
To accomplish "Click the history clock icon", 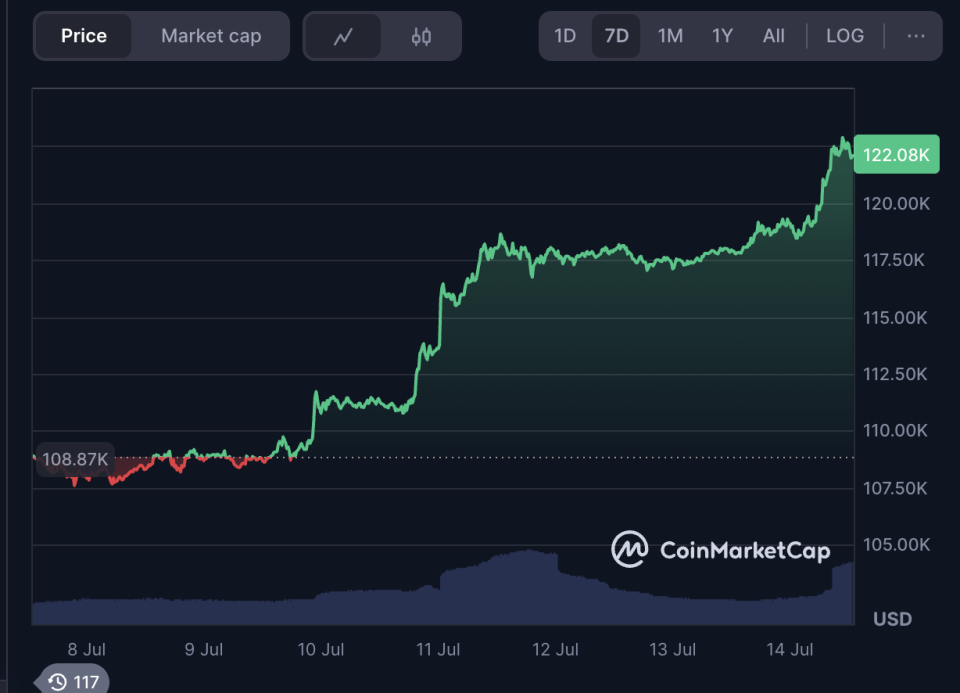I will coord(58,682).
